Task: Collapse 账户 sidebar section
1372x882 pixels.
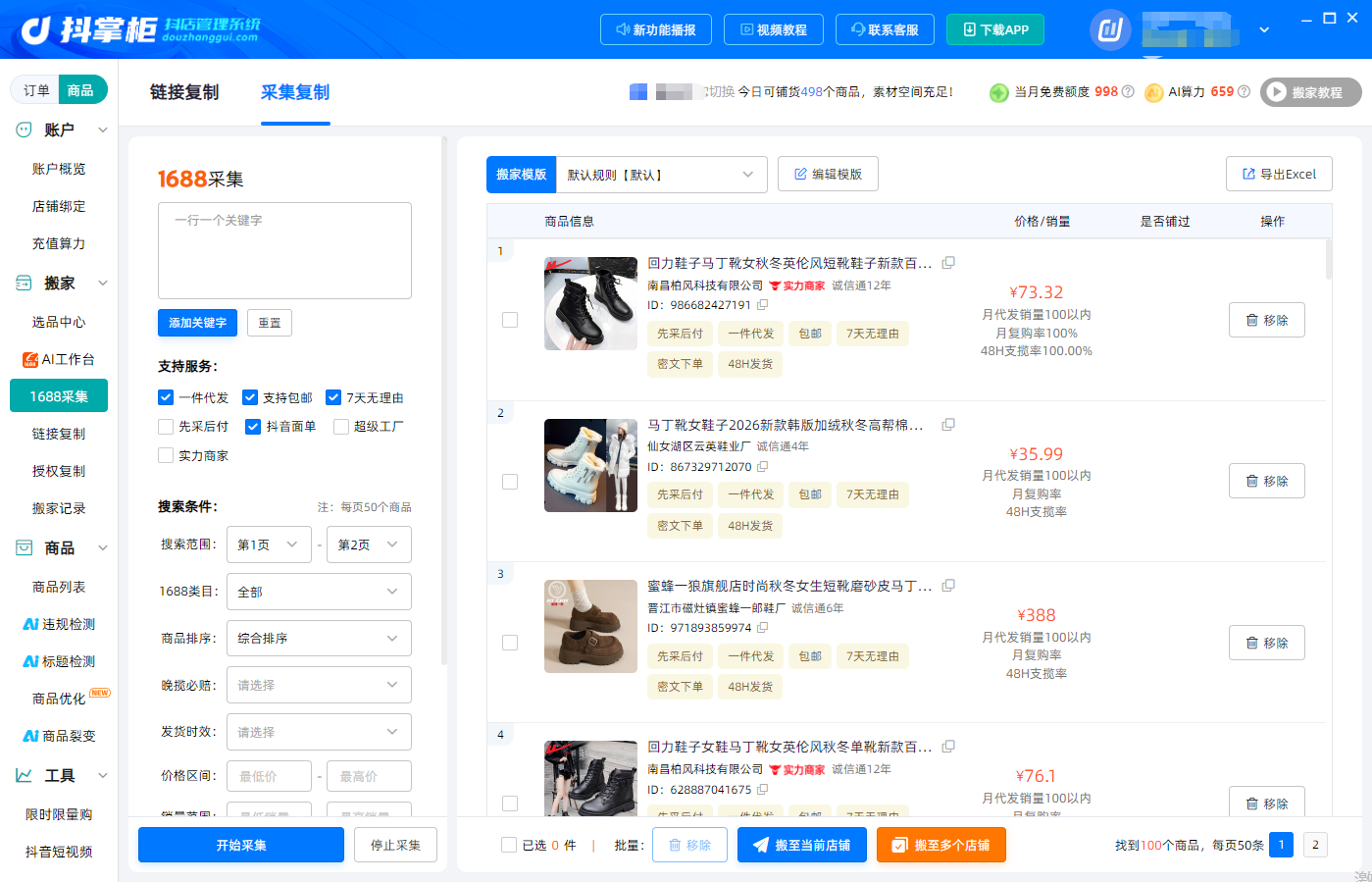Action: pos(103,130)
